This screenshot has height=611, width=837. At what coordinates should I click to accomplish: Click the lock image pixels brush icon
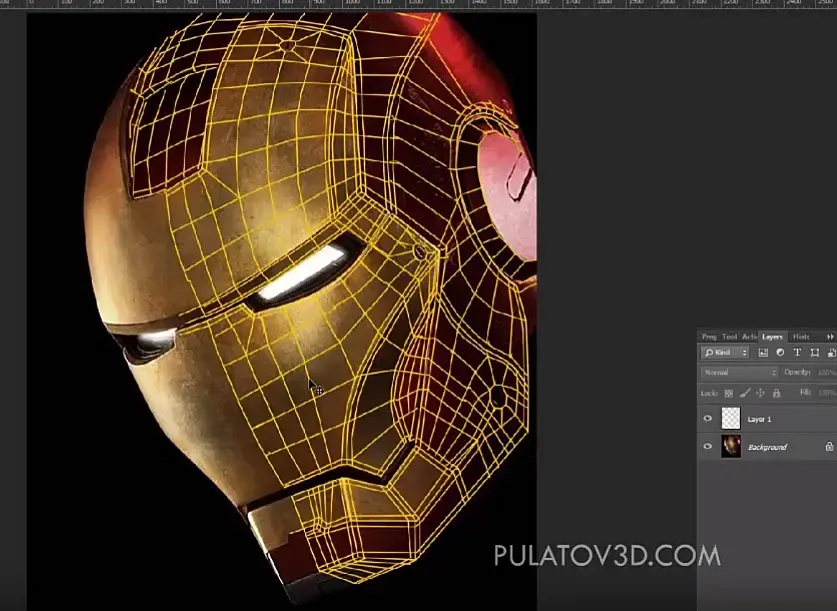745,393
